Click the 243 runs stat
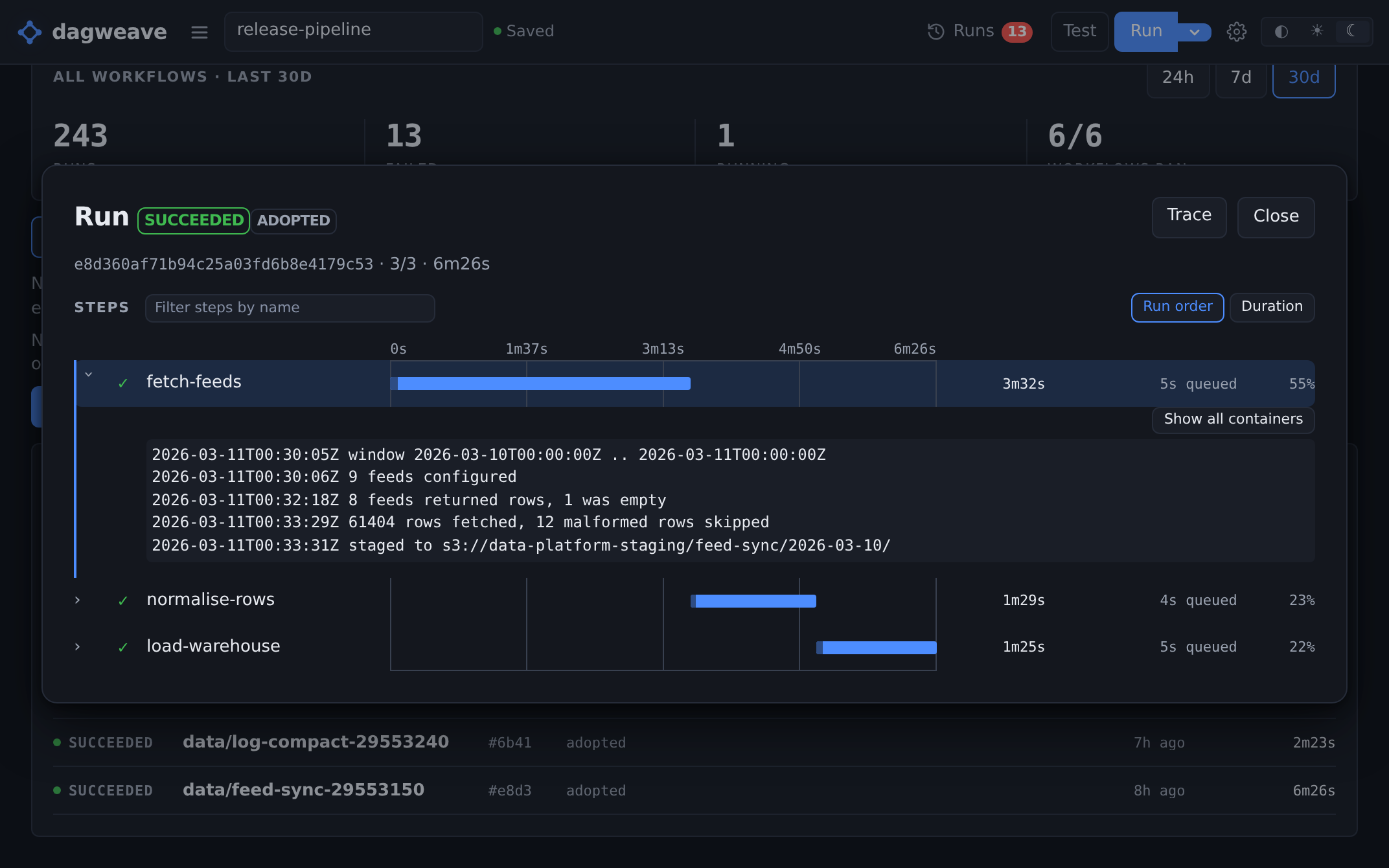The height and width of the screenshot is (868, 1389). point(80,136)
